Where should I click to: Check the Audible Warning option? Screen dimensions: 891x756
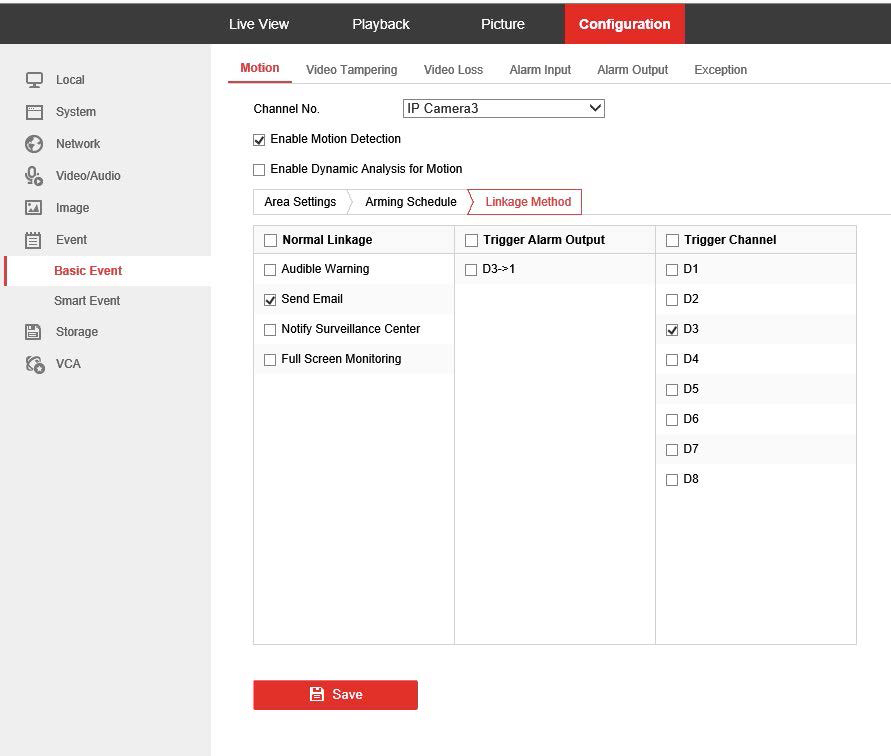point(270,270)
